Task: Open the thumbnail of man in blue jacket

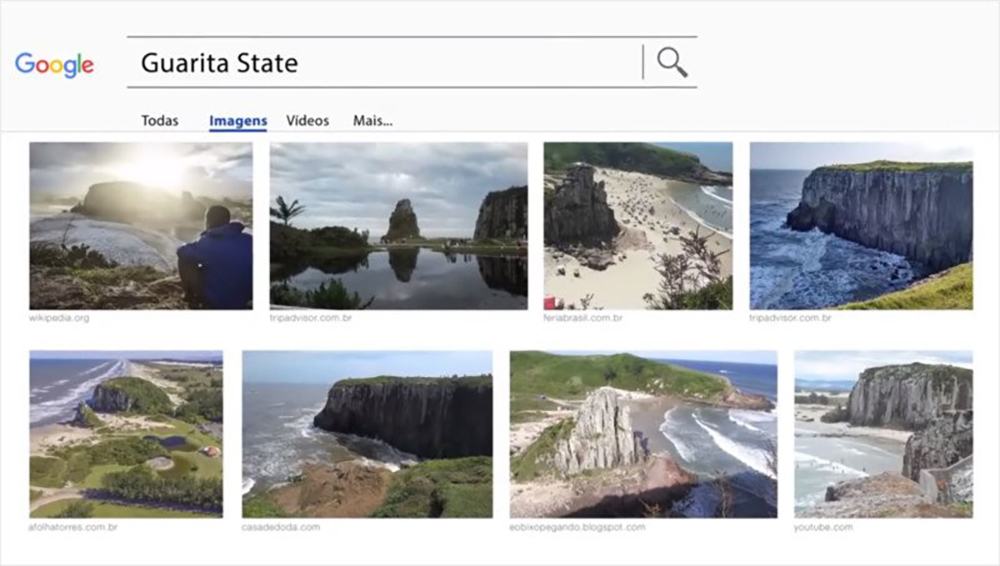Action: point(141,226)
